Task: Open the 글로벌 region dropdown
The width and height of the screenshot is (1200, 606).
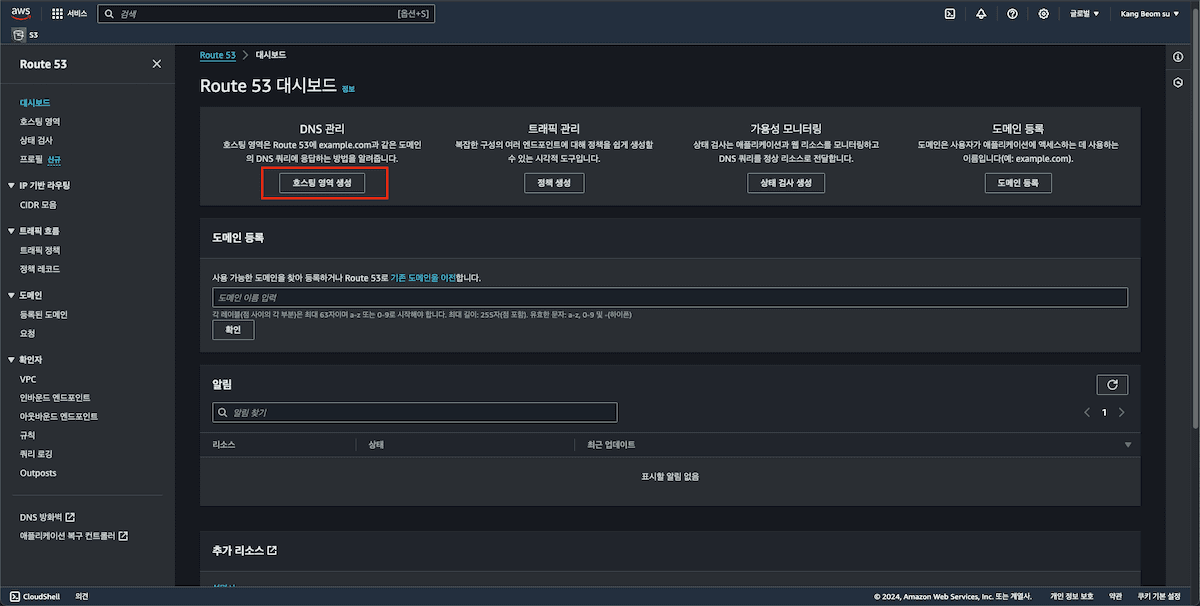Action: (x=1084, y=14)
